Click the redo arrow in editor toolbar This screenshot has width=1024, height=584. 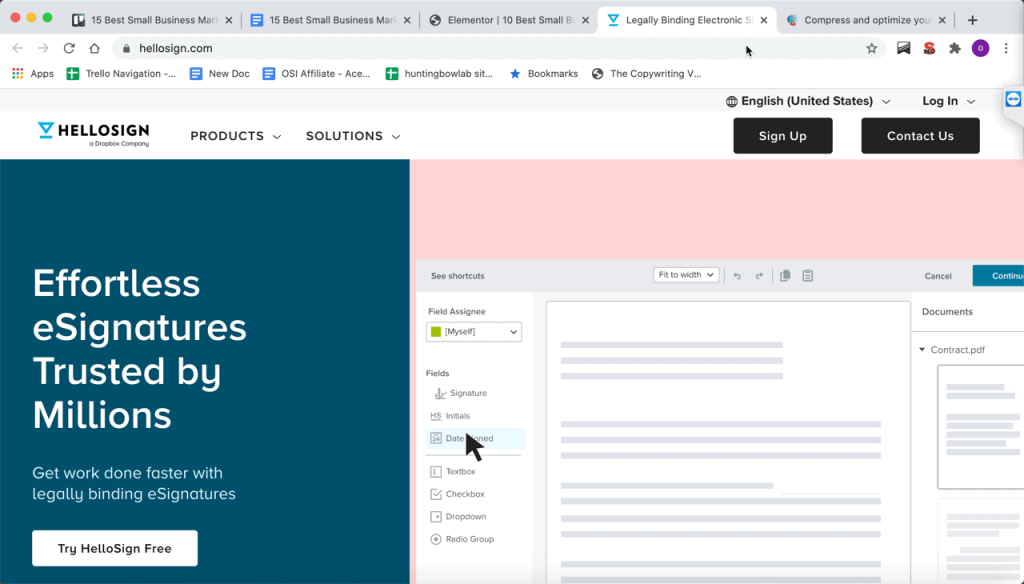pos(759,276)
